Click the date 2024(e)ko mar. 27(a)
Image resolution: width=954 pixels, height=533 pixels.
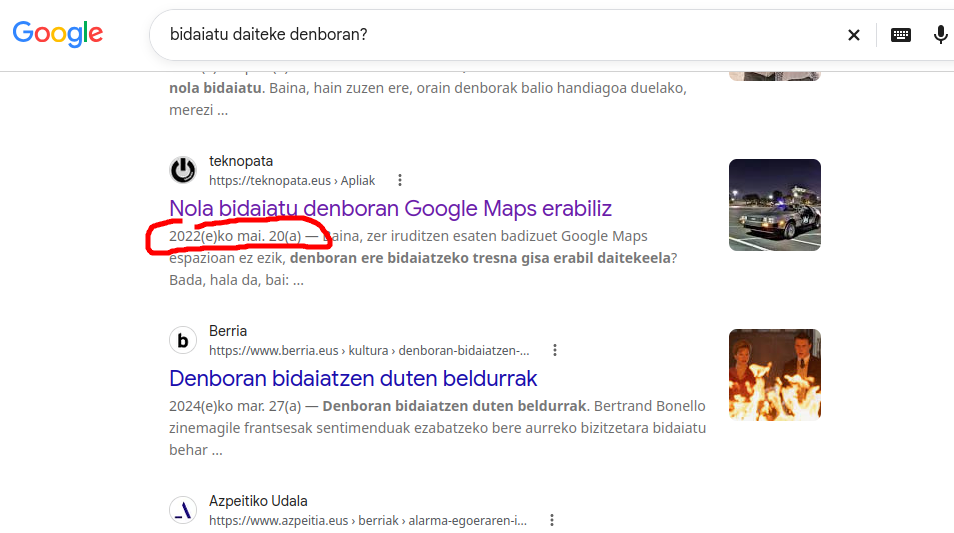pos(235,406)
